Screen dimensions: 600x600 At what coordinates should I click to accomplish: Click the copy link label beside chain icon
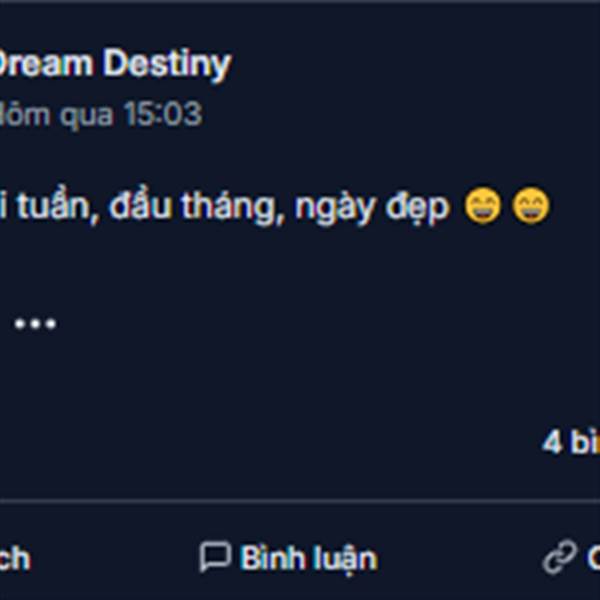coord(593,558)
